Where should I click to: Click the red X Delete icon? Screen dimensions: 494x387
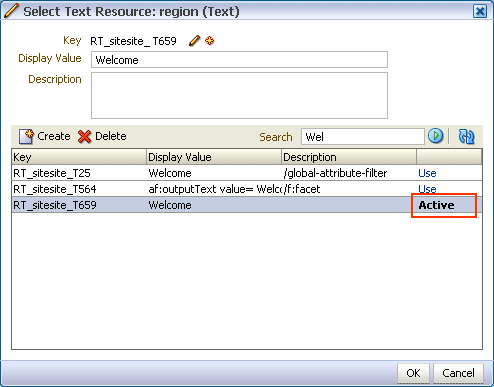pyautogui.click(x=85, y=136)
